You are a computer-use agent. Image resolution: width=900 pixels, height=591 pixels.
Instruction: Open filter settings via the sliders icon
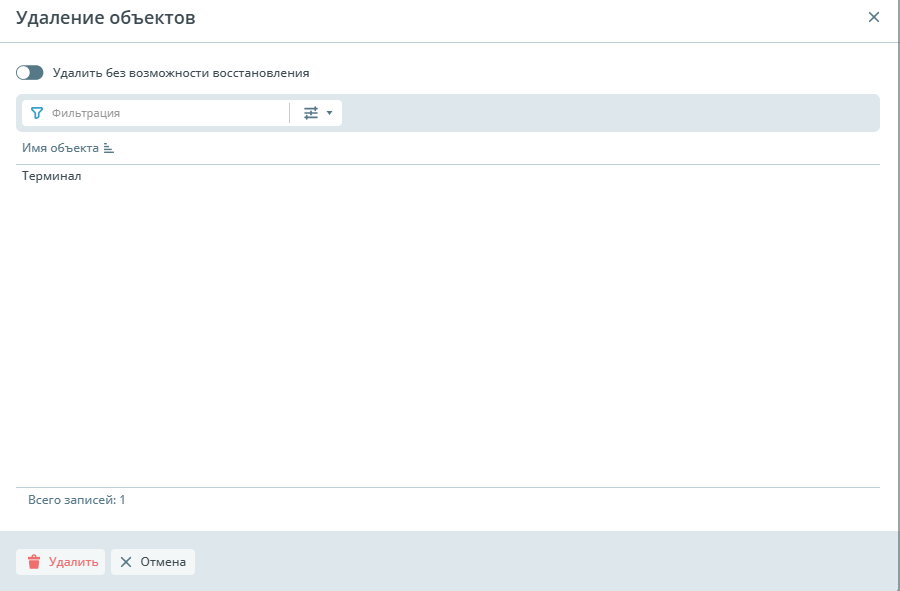[x=310, y=113]
